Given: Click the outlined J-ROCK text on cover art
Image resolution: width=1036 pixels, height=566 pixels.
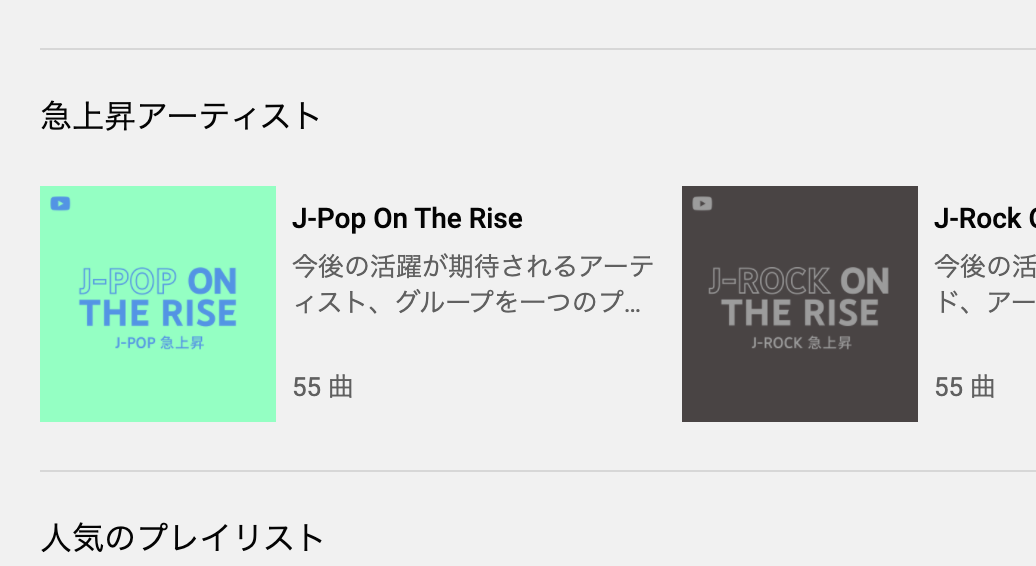Looking at the screenshot, I should click(x=769, y=281).
